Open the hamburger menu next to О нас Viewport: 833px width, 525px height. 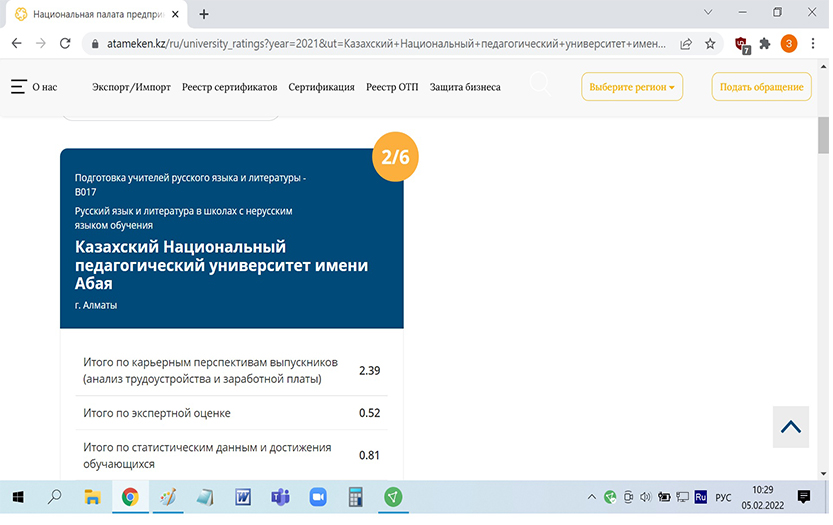18,87
